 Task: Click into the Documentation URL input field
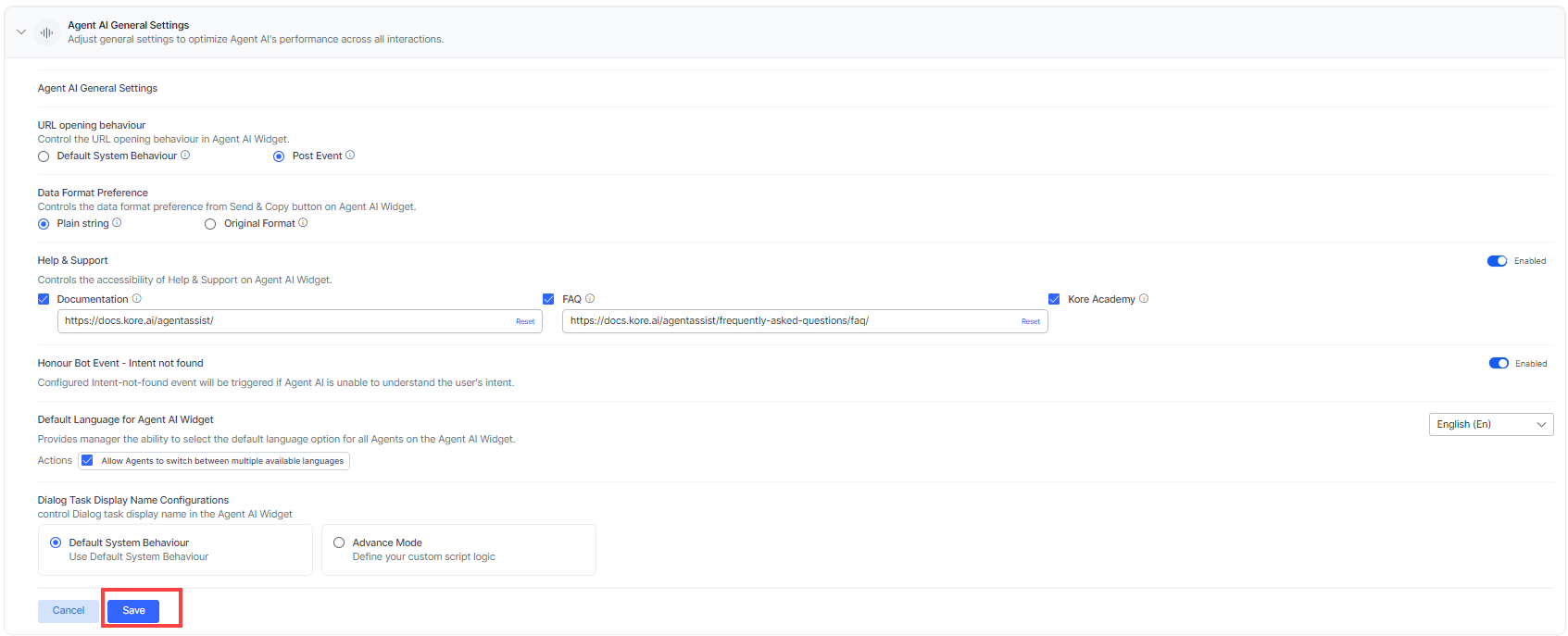pos(282,321)
